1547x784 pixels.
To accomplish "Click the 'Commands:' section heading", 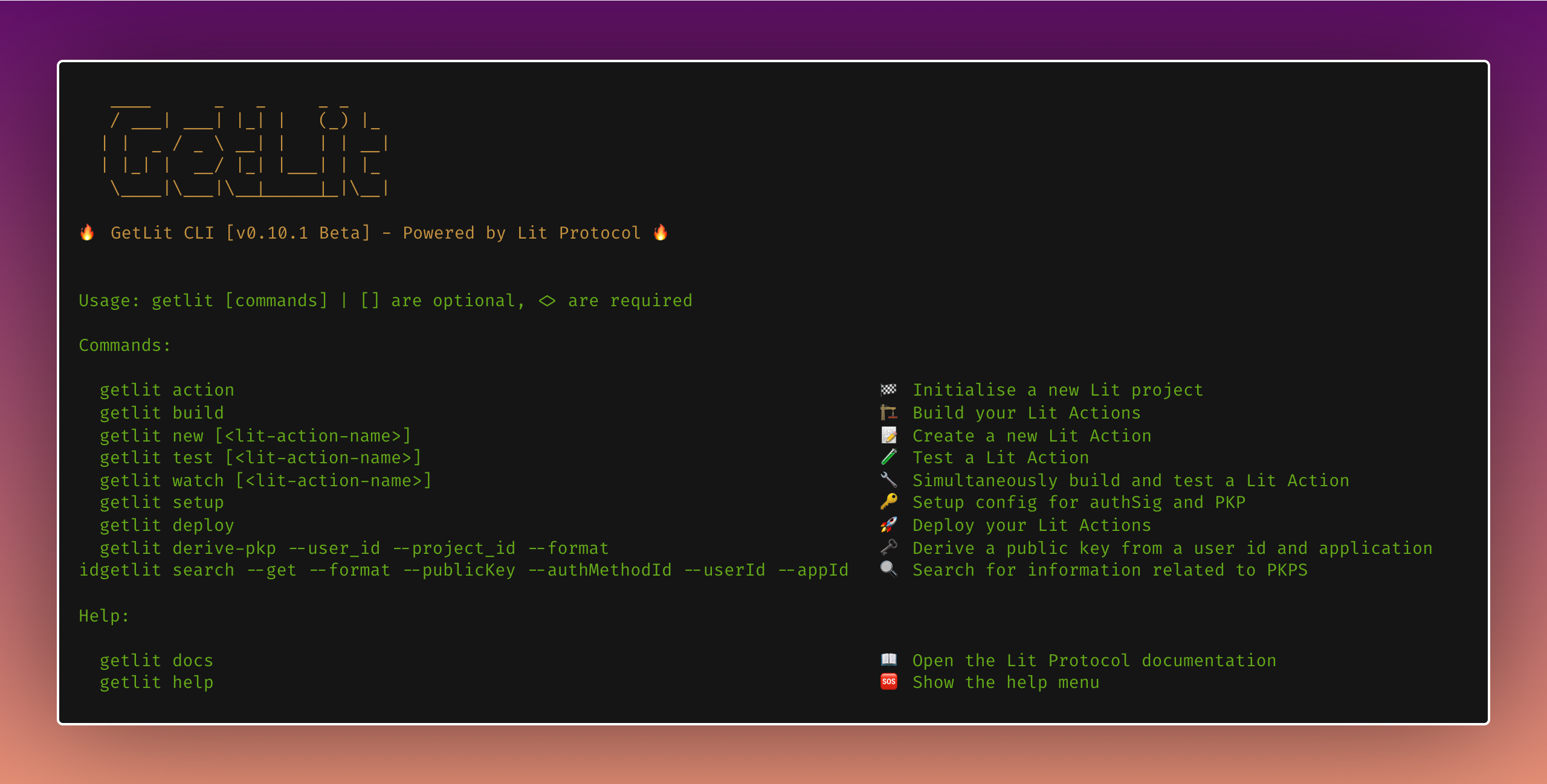I will [124, 345].
